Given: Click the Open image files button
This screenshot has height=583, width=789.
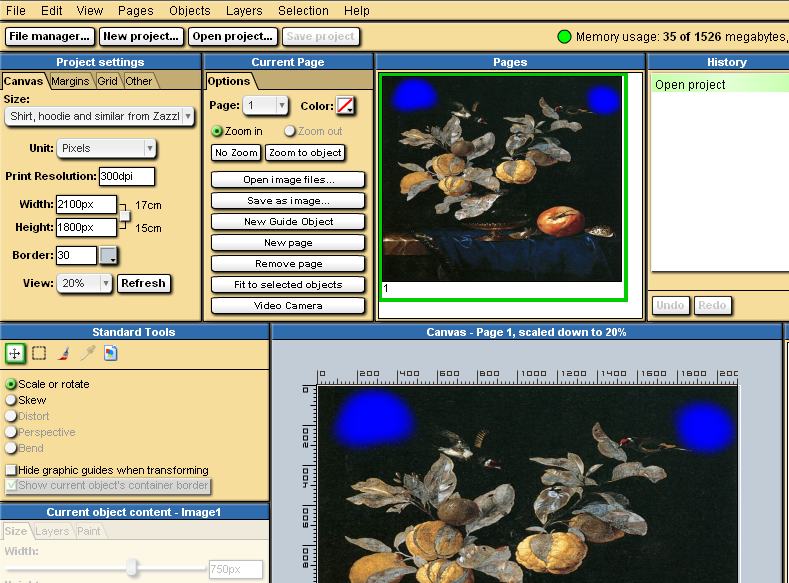Looking at the screenshot, I should (x=288, y=180).
